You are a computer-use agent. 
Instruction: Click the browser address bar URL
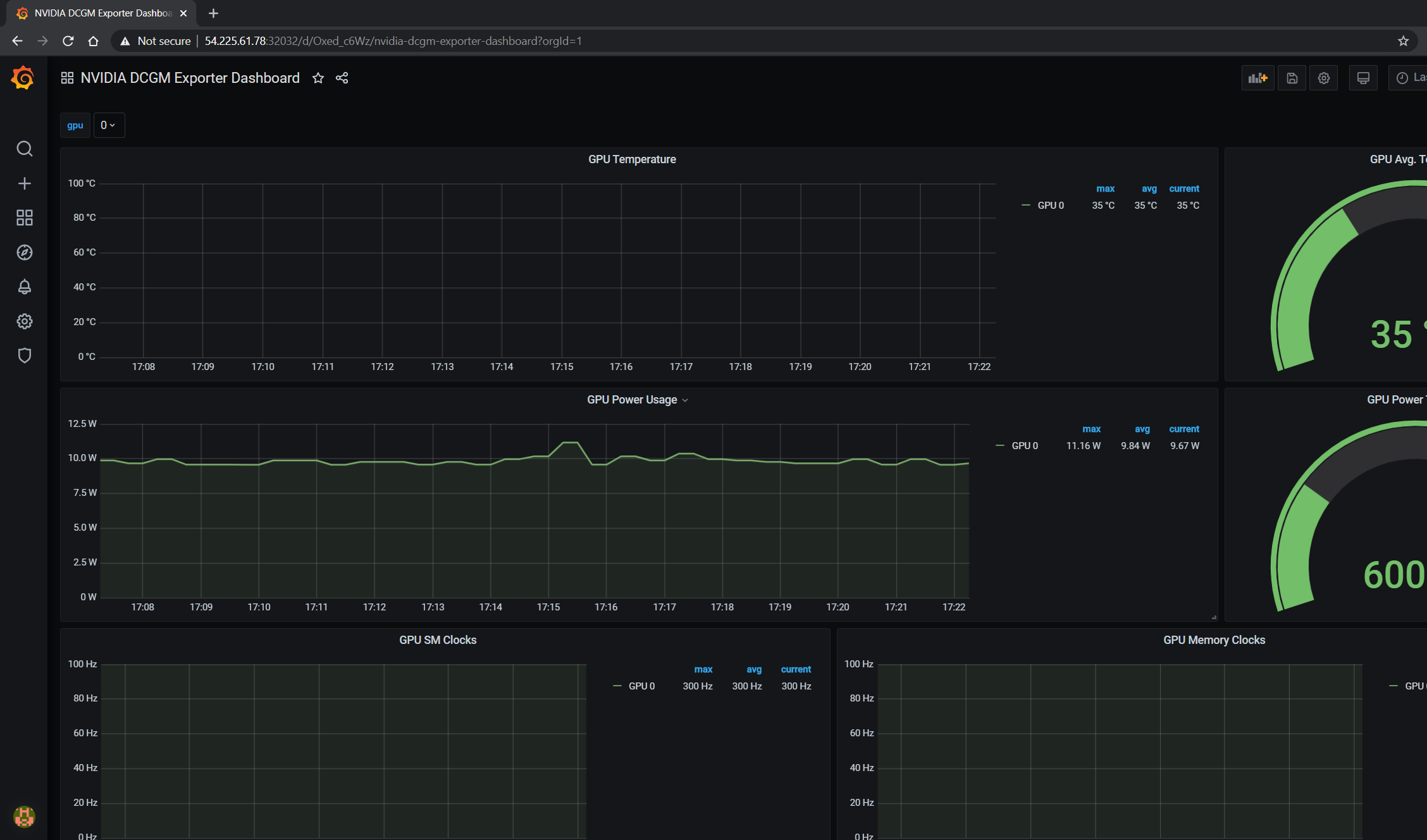click(392, 41)
